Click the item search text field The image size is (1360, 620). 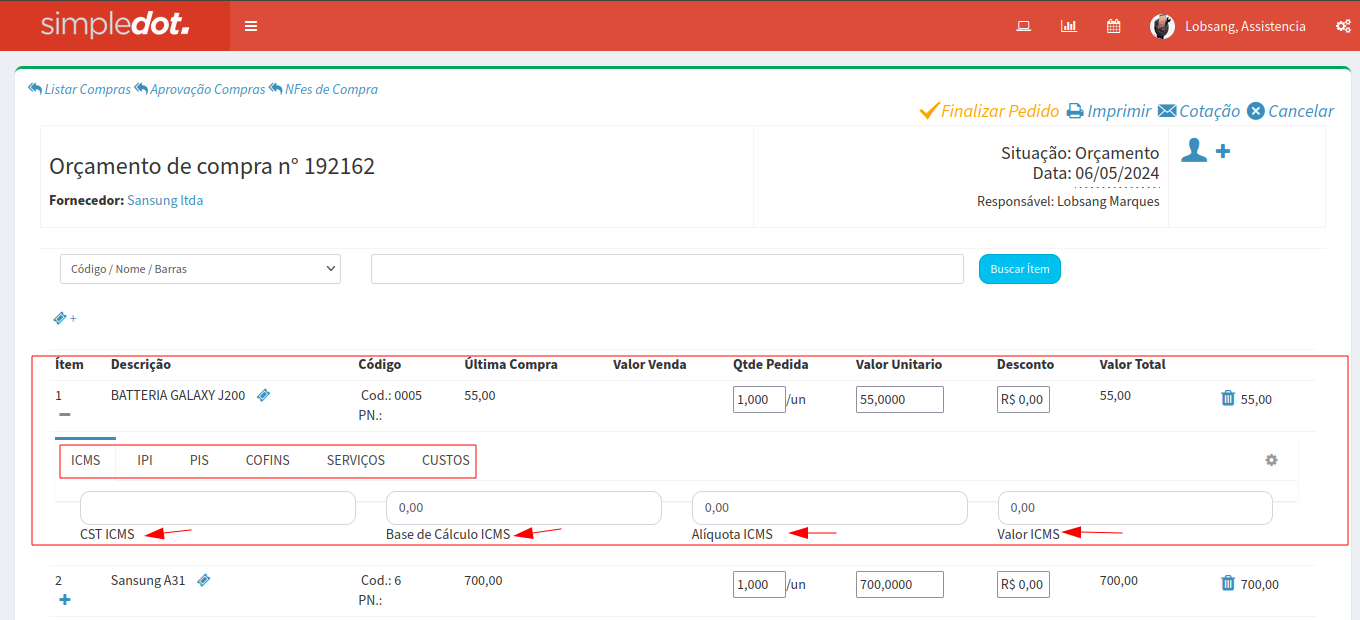tap(667, 269)
